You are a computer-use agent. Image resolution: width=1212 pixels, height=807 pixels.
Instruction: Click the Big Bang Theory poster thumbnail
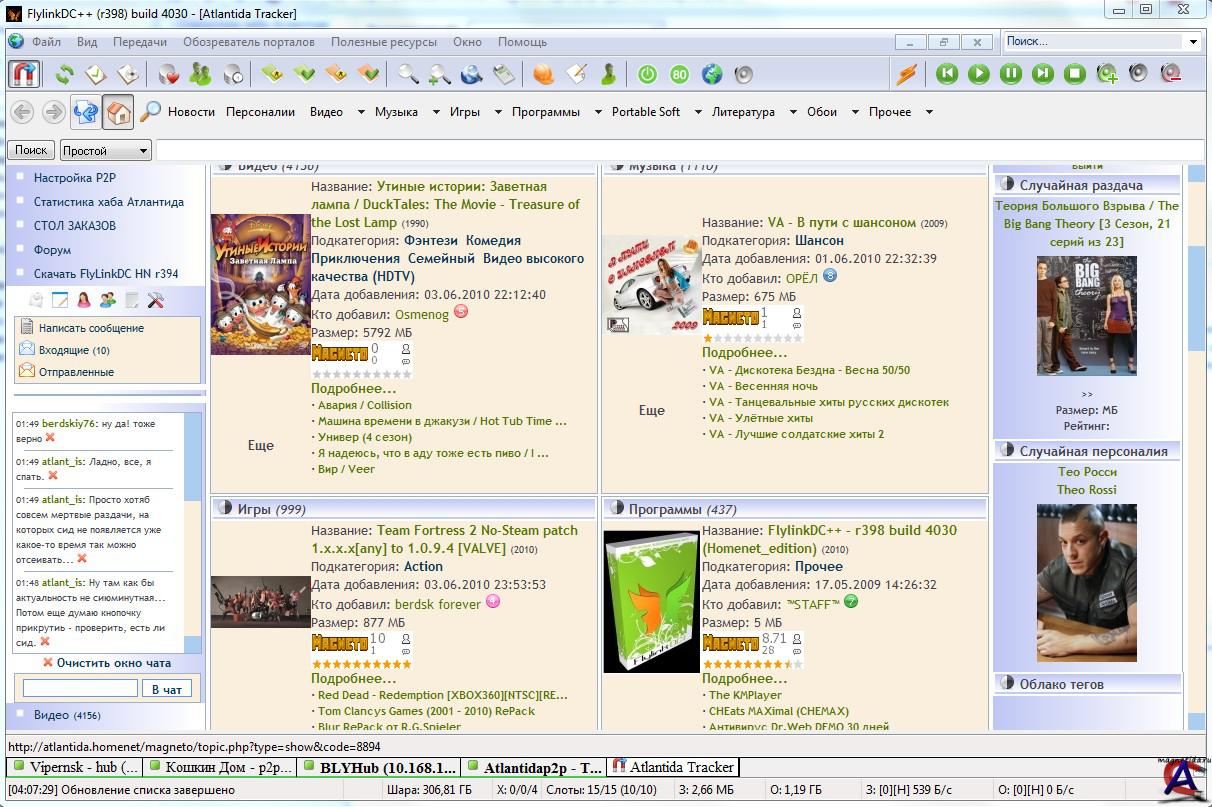[1086, 315]
